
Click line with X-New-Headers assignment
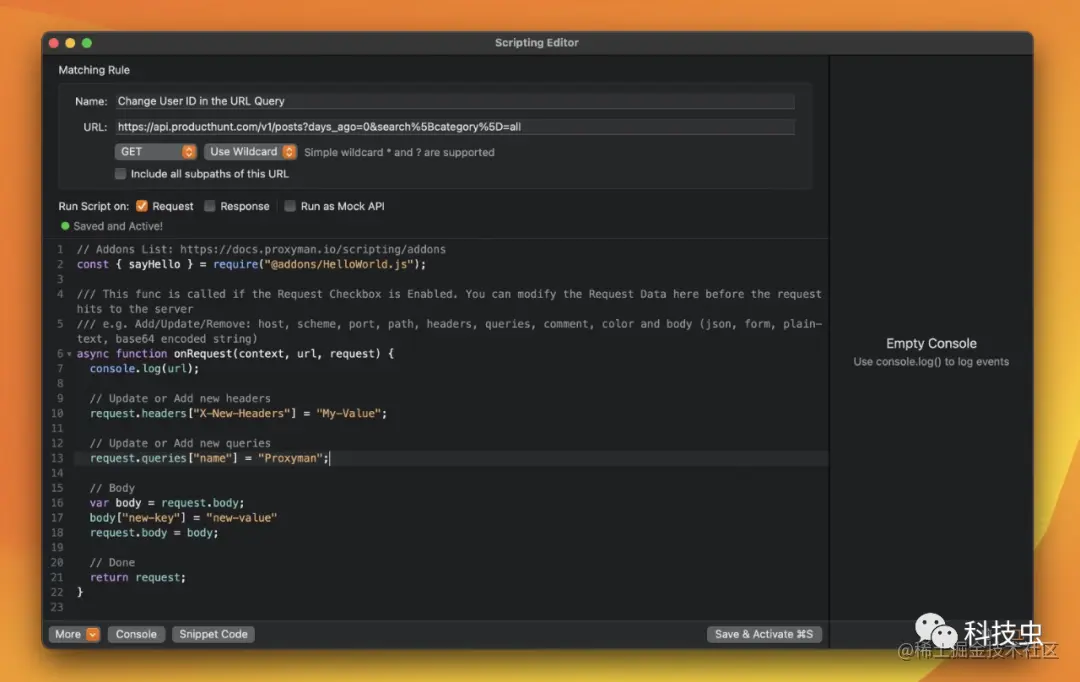click(x=238, y=413)
